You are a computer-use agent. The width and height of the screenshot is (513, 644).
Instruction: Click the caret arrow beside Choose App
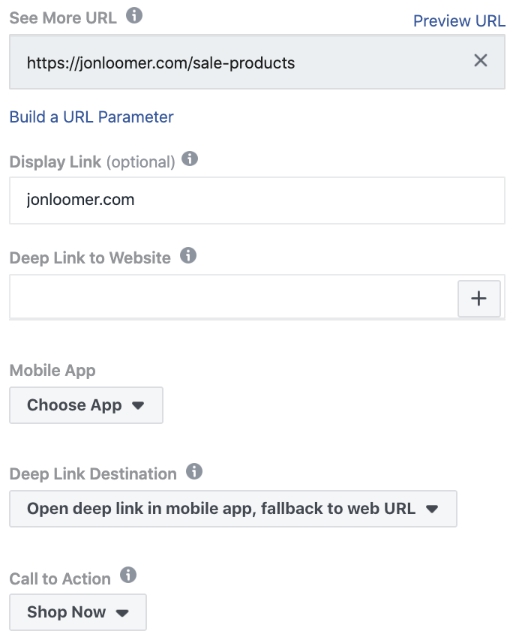coord(138,406)
